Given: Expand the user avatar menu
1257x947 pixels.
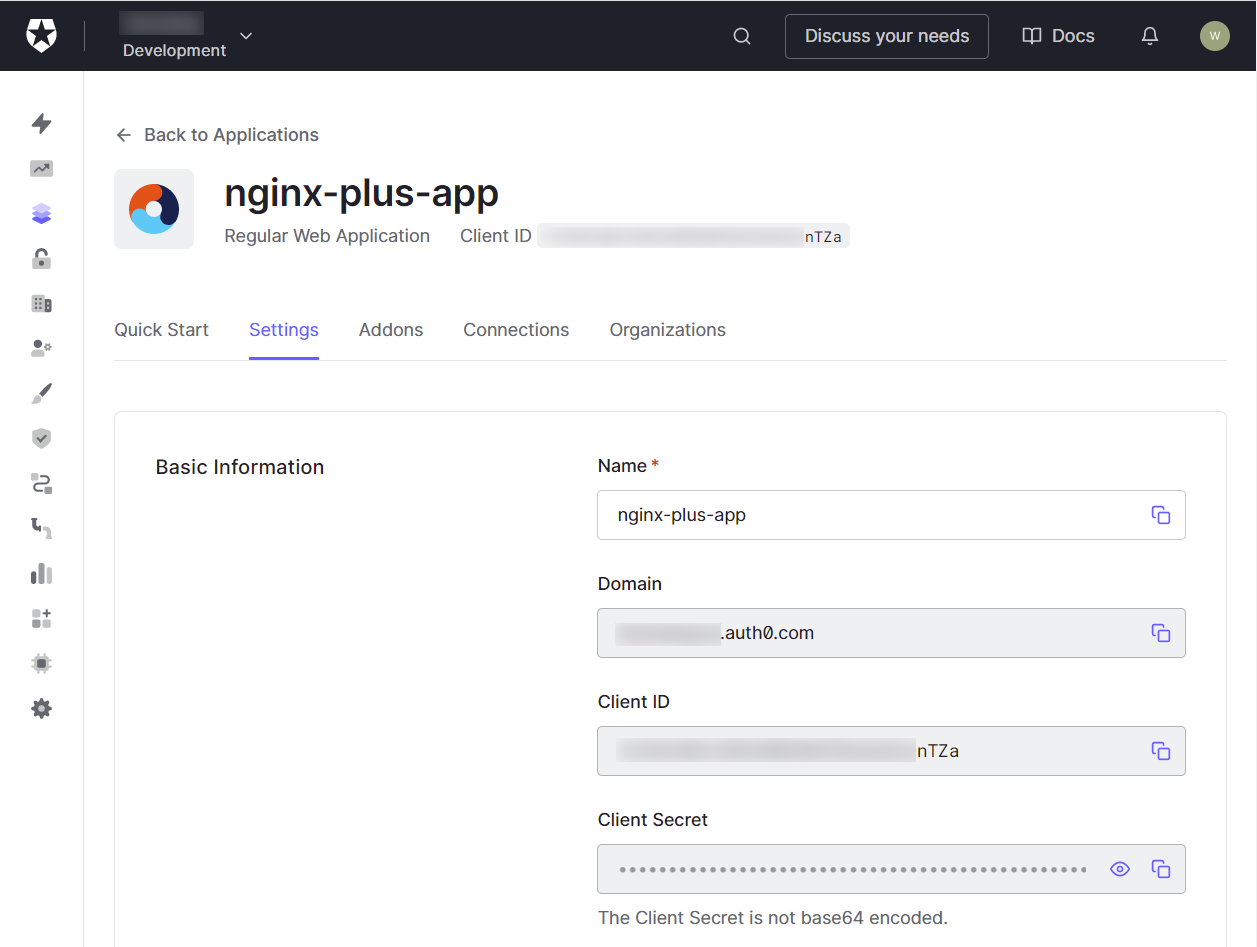Looking at the screenshot, I should [x=1214, y=35].
